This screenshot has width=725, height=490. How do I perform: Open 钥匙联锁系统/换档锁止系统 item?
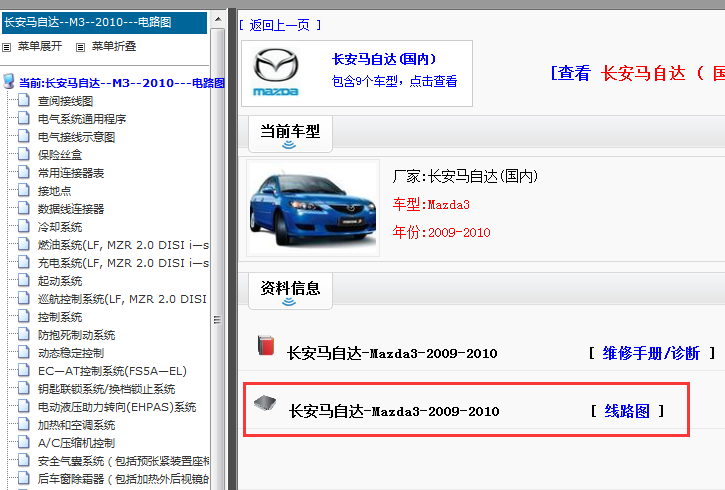click(107, 389)
